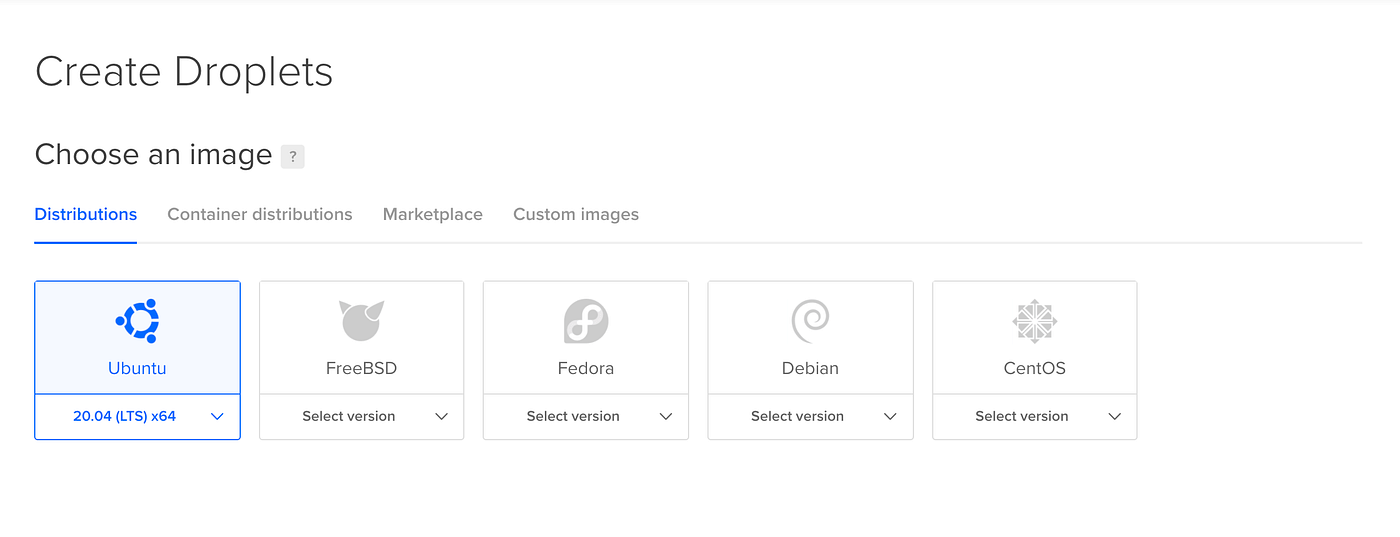Open Fedora Select version dropdown

[586, 416]
